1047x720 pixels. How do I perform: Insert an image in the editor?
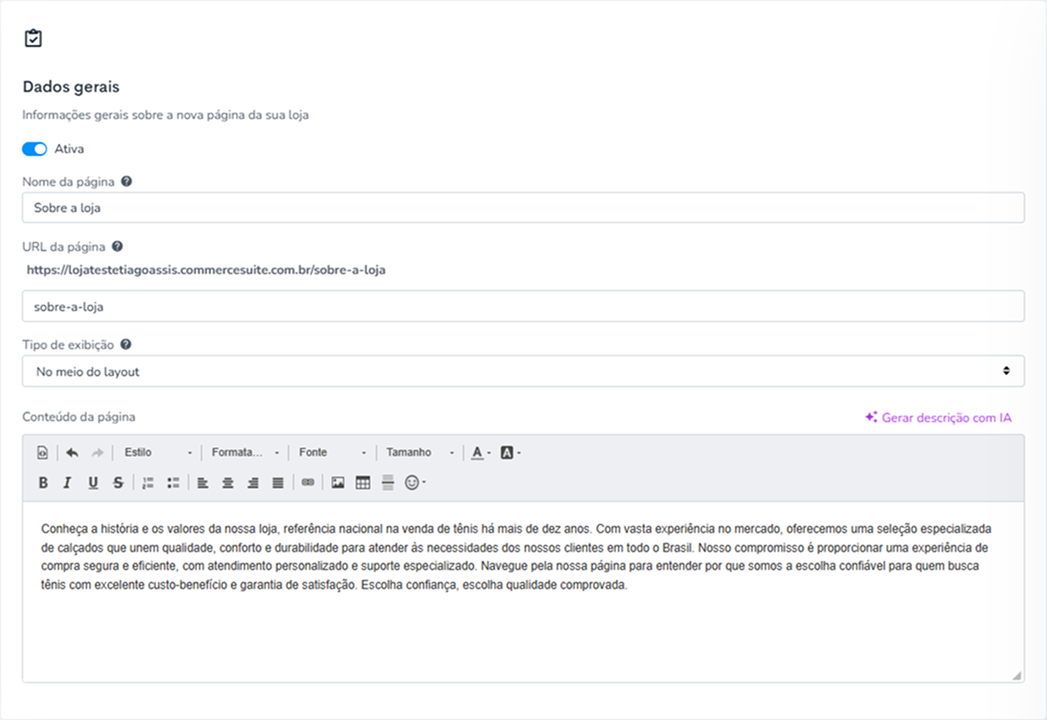pos(338,482)
